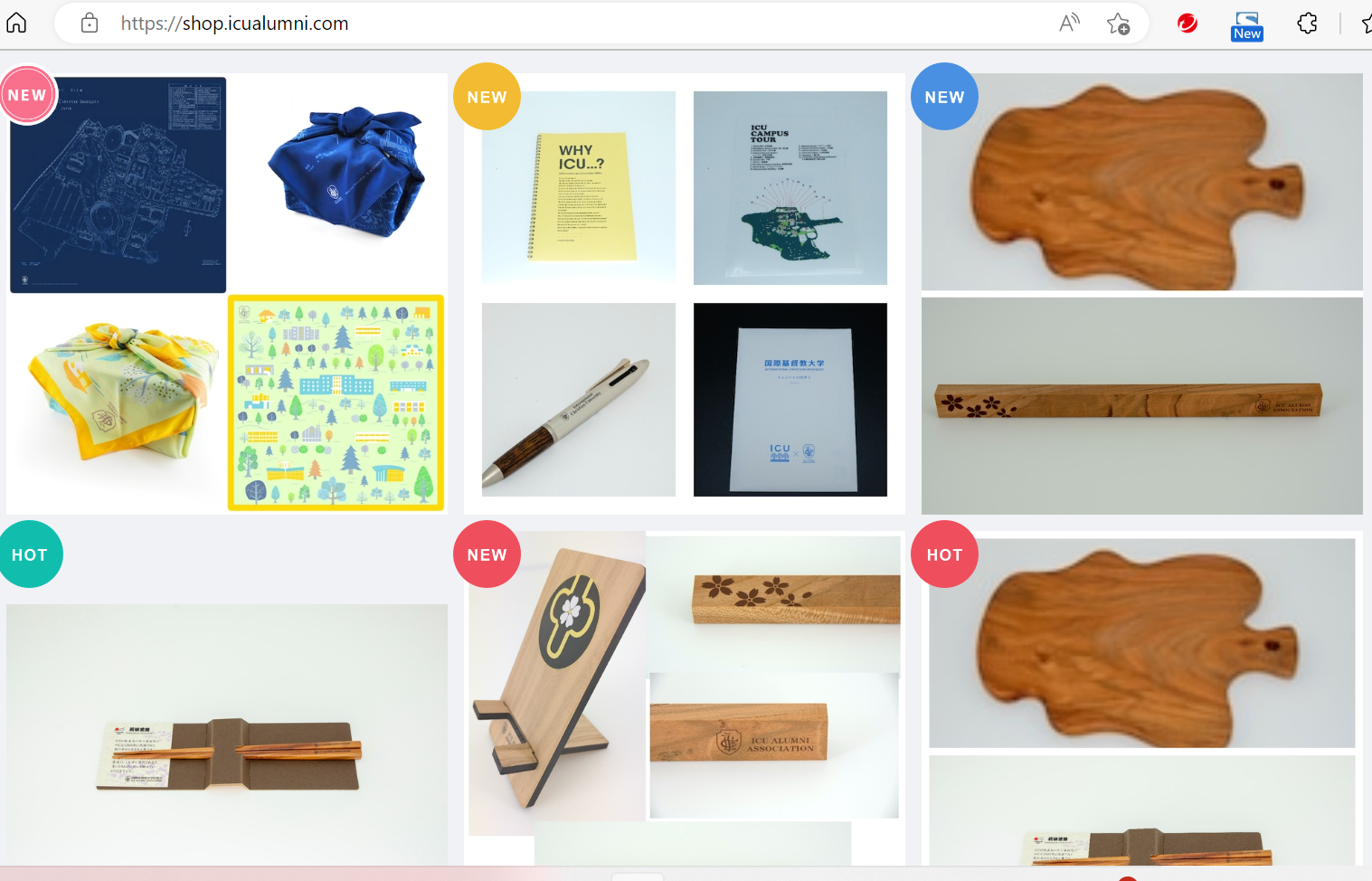Click the red HOT badge
This screenshot has height=881, width=1372.
click(x=944, y=554)
